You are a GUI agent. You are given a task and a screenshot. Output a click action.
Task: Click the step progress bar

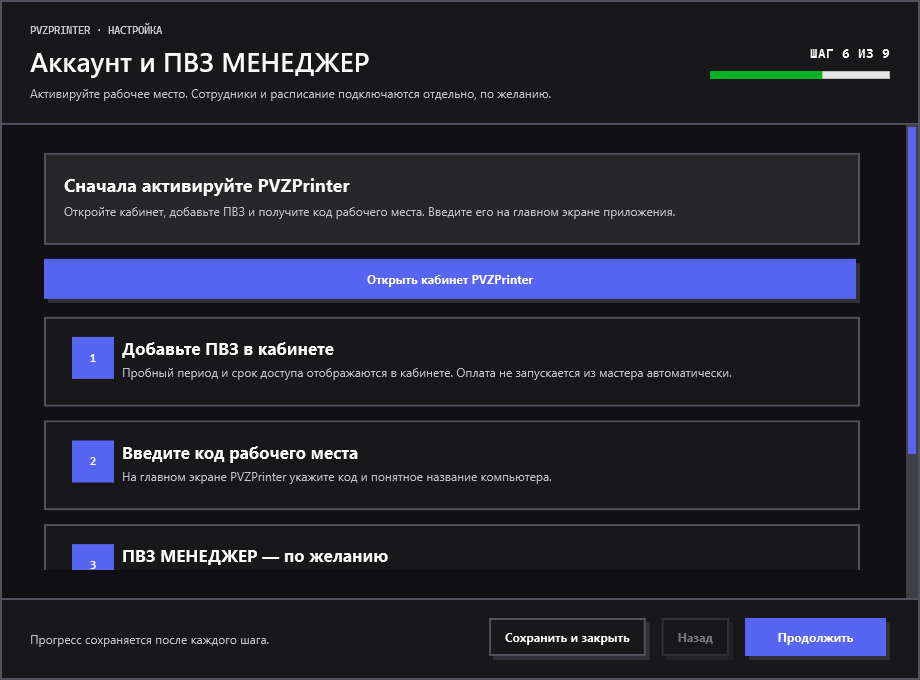click(x=800, y=75)
